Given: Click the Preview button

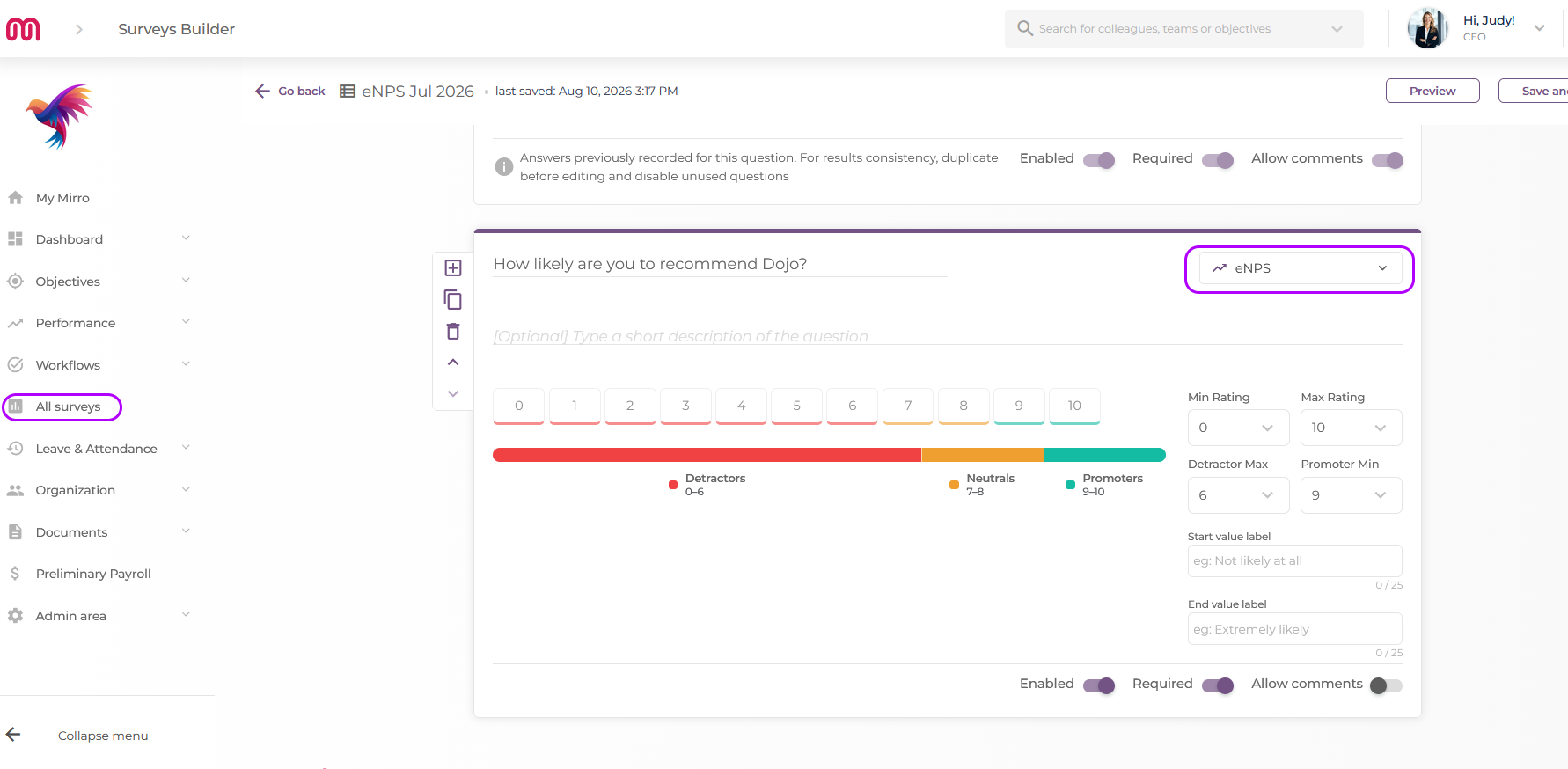Looking at the screenshot, I should (1432, 91).
